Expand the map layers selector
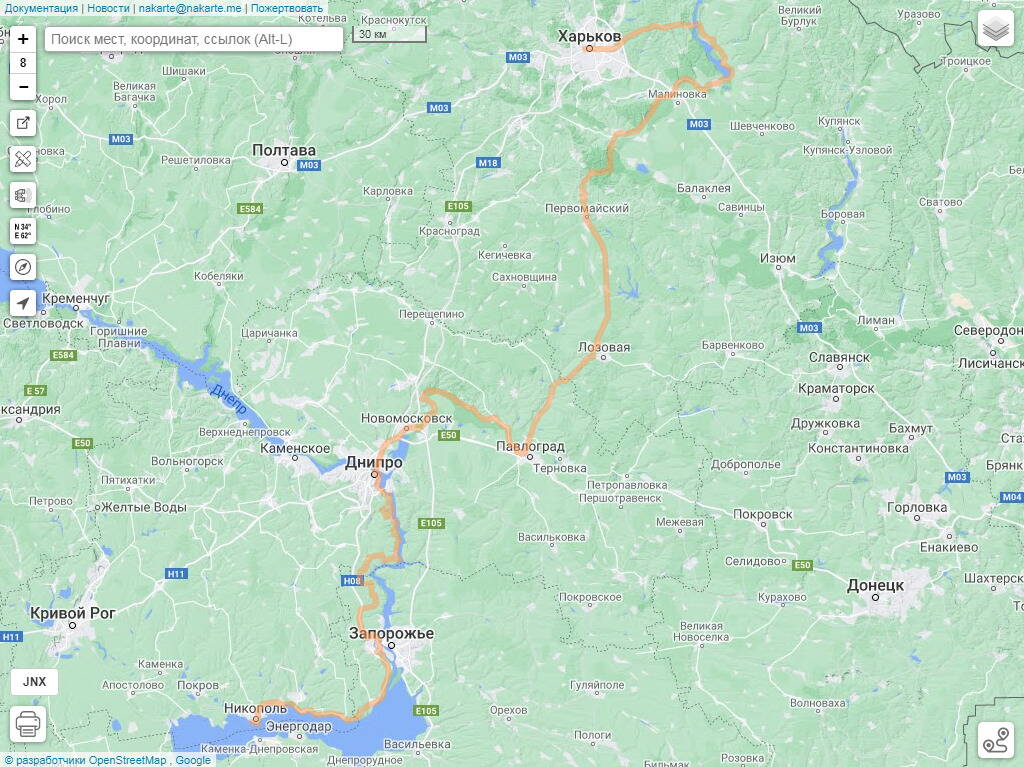 pyautogui.click(x=995, y=29)
